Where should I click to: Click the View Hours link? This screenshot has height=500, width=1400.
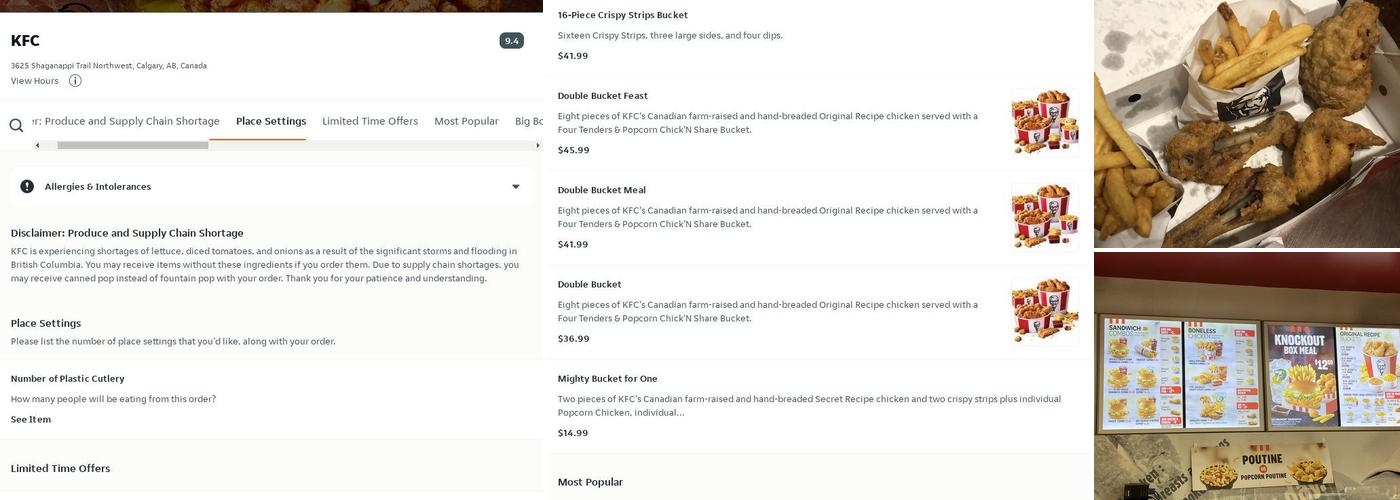click(35, 81)
